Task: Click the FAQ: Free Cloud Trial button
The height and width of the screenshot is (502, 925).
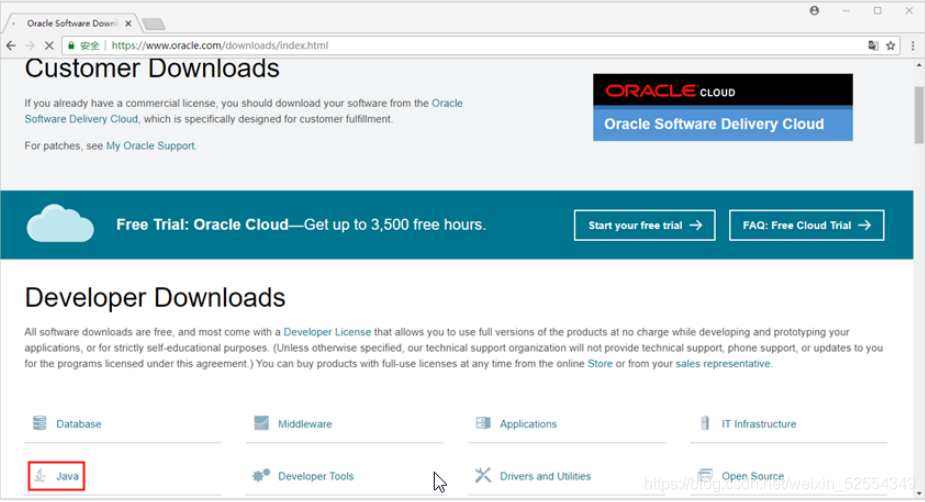Action: tap(806, 225)
